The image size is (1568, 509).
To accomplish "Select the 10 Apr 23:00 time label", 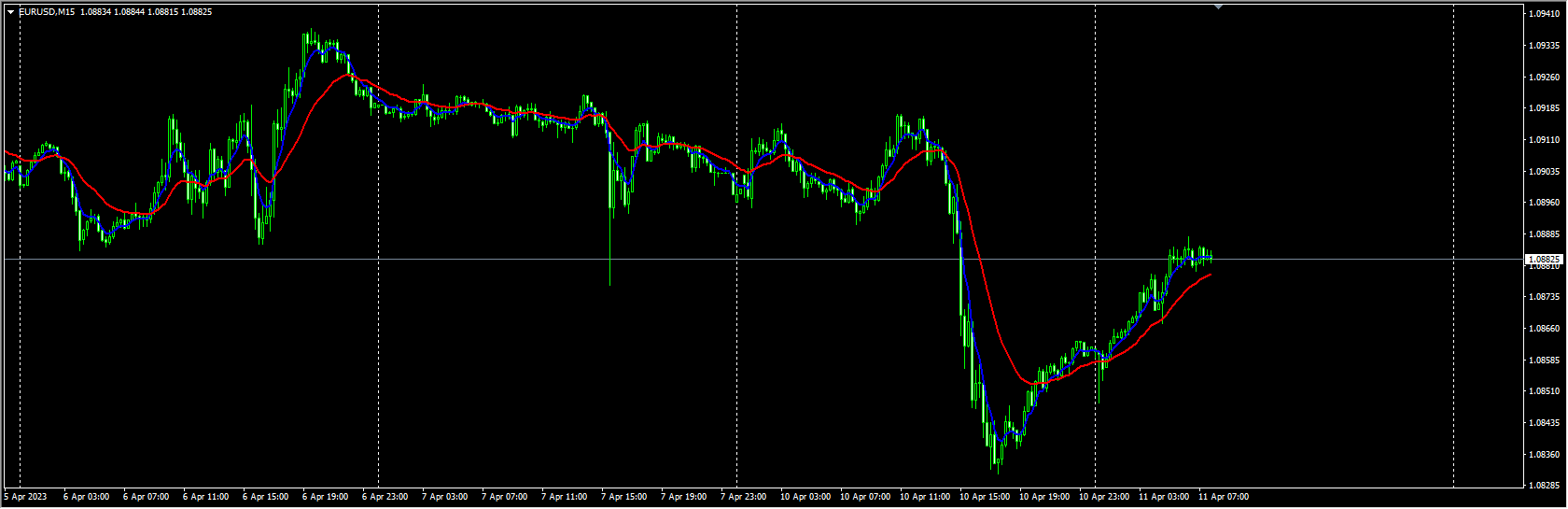I will [1103, 497].
